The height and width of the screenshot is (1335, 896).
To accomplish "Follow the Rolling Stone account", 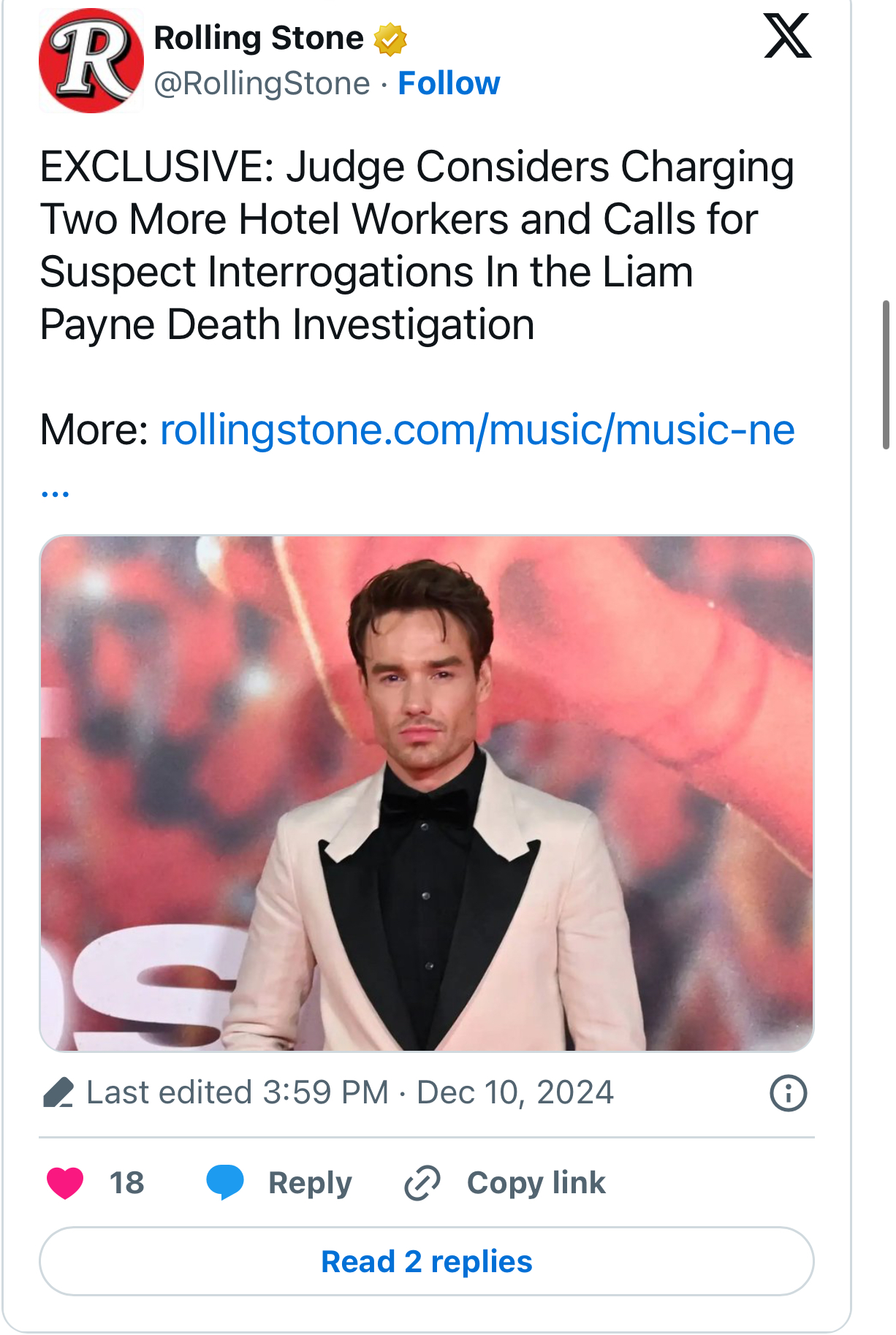I will [449, 83].
